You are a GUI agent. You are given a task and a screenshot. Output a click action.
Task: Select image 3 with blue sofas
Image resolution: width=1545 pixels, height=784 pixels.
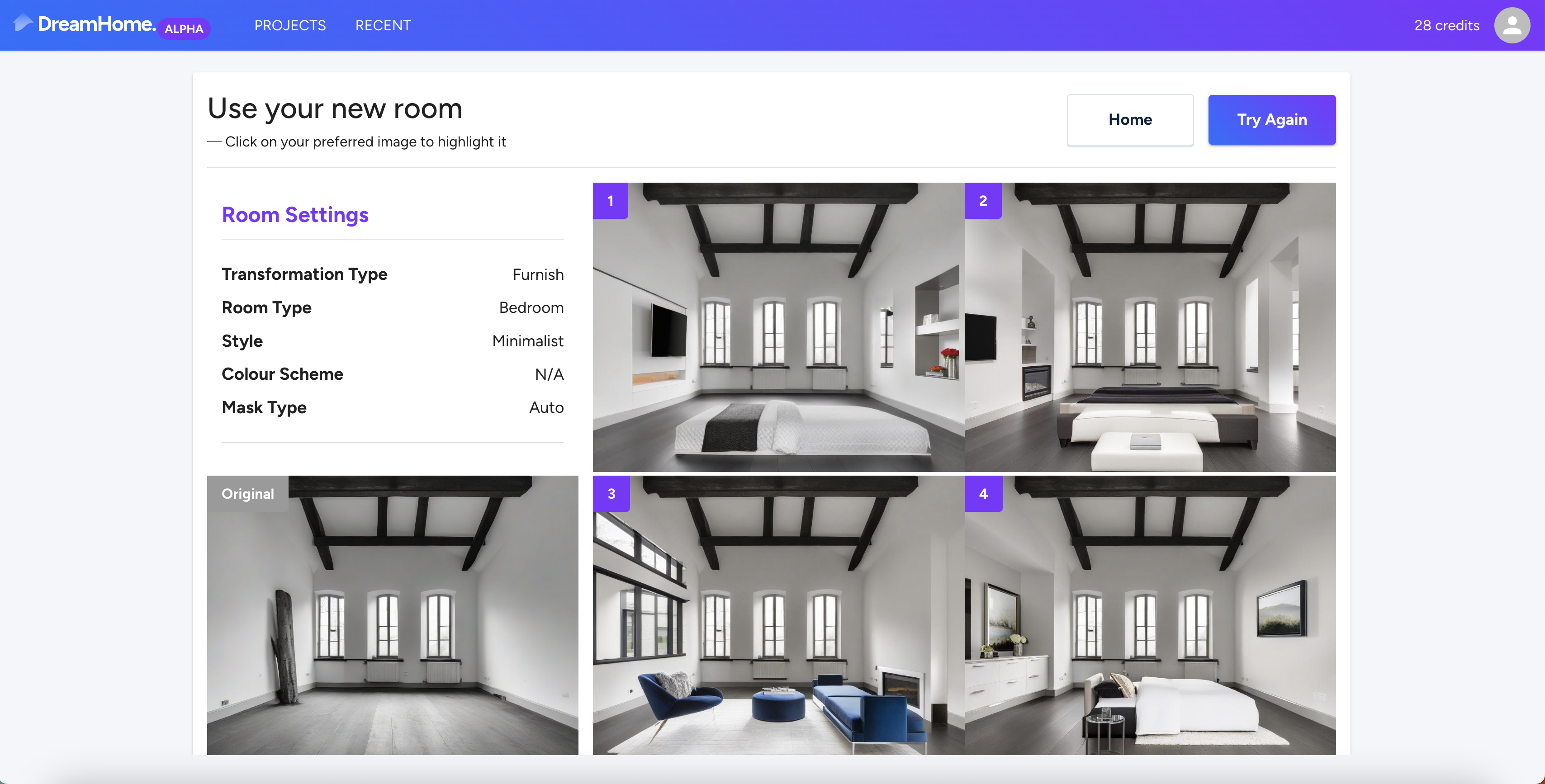tap(778, 623)
